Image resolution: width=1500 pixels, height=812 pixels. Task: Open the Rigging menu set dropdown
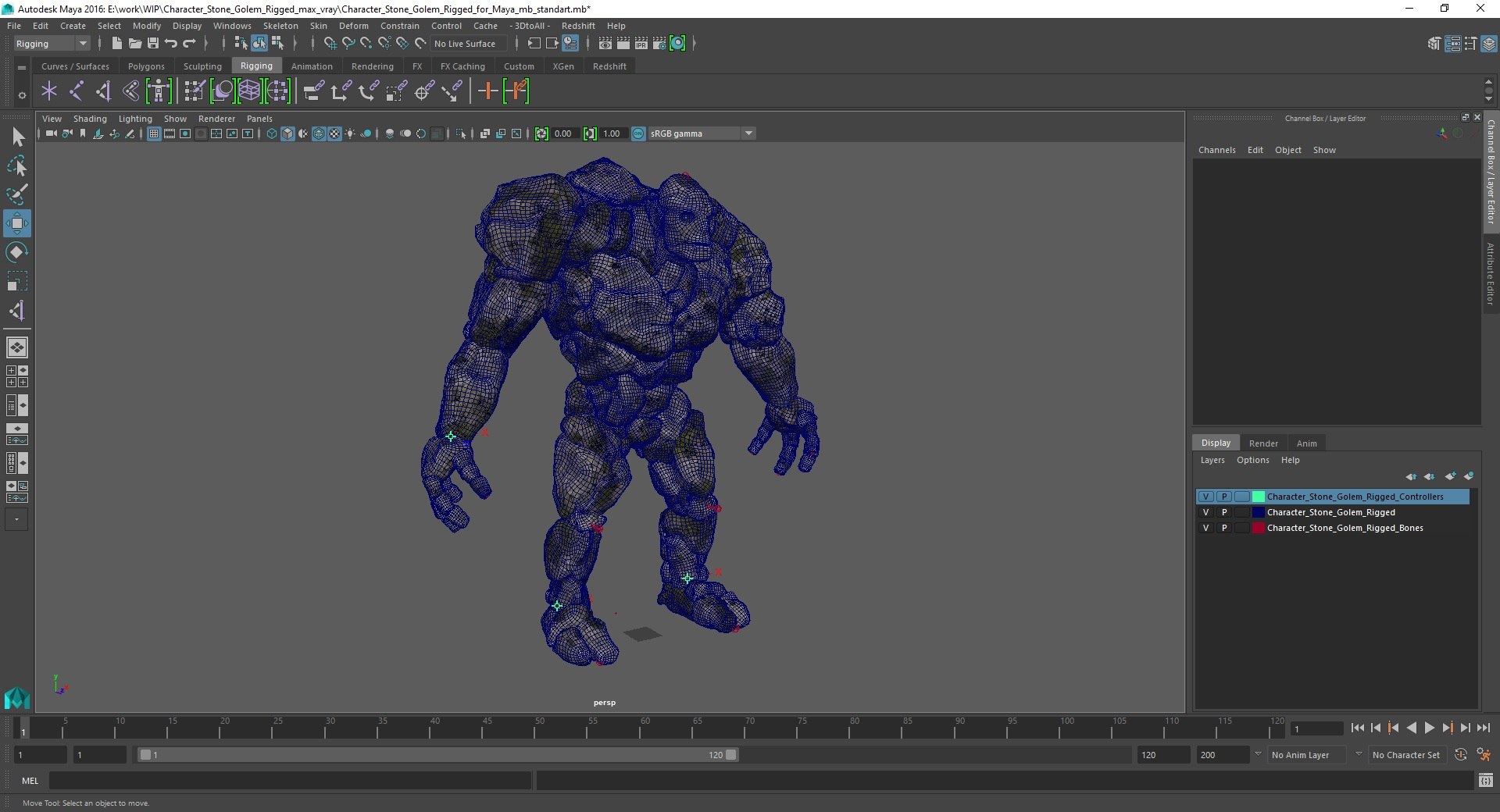pos(52,44)
